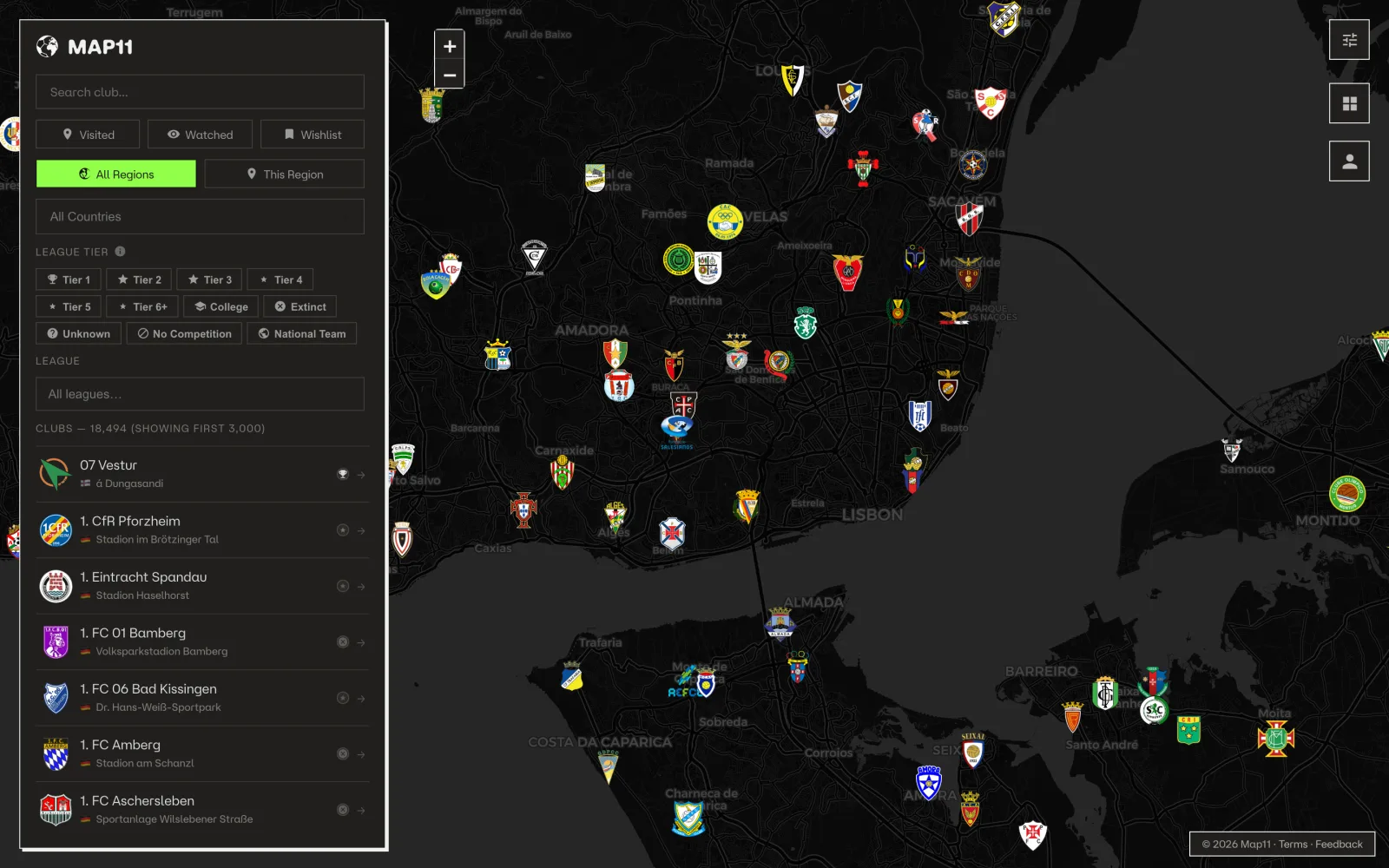Zoom in the map with plus button
The width and height of the screenshot is (1389, 868).
coord(450,46)
